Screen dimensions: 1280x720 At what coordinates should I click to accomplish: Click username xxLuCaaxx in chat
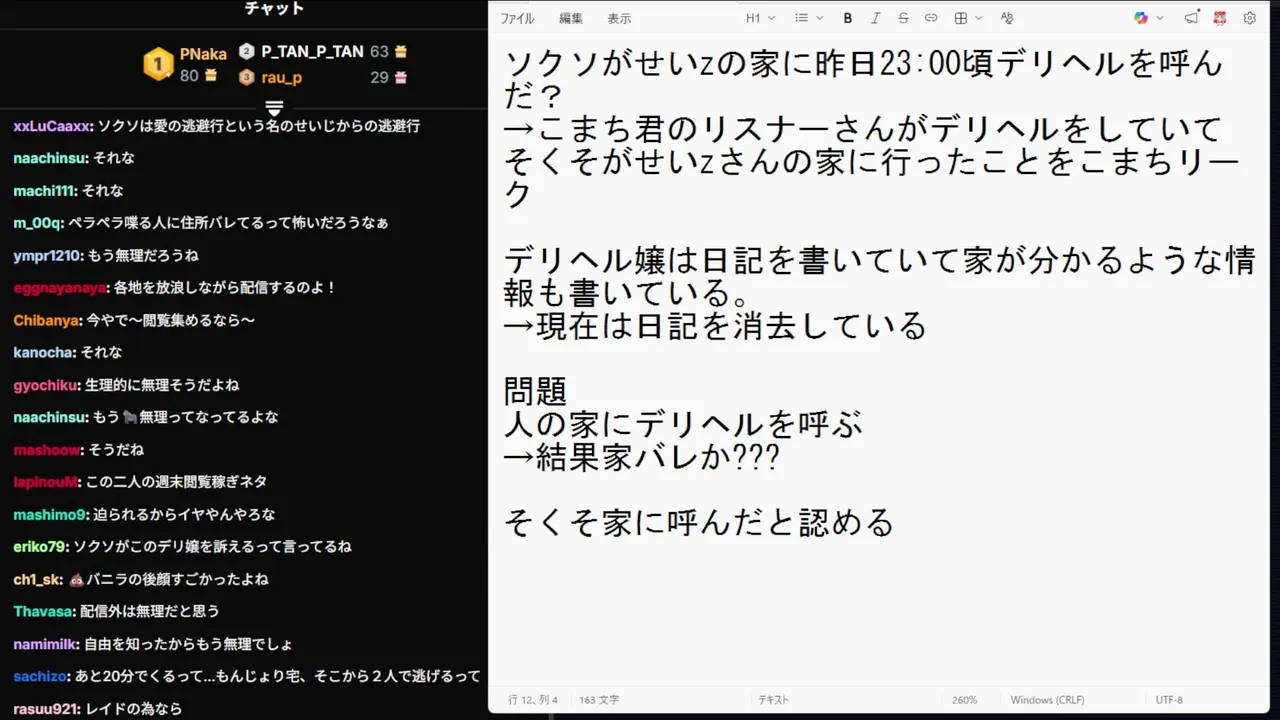tap(52, 126)
